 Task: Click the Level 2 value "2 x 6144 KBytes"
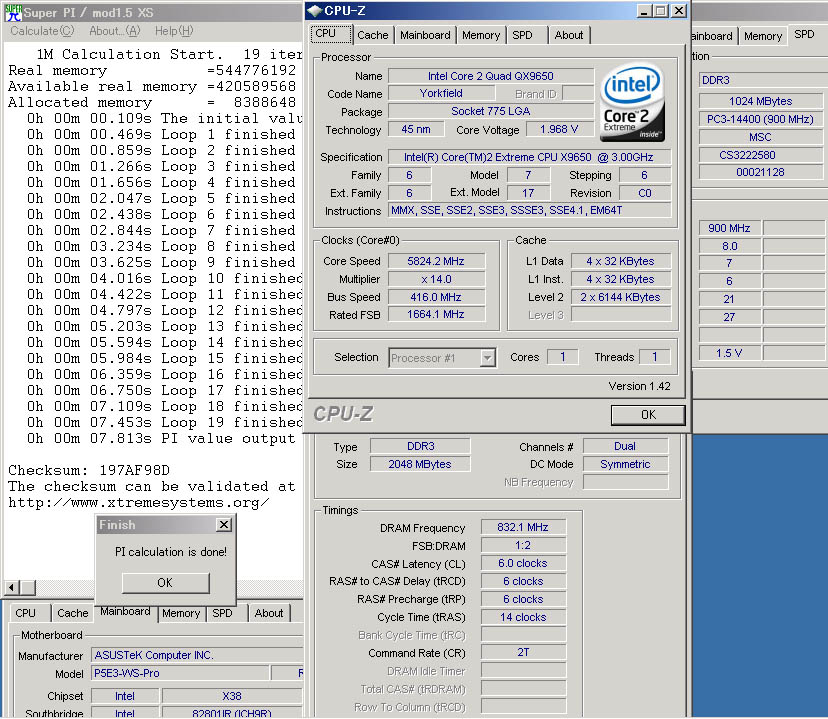621,297
